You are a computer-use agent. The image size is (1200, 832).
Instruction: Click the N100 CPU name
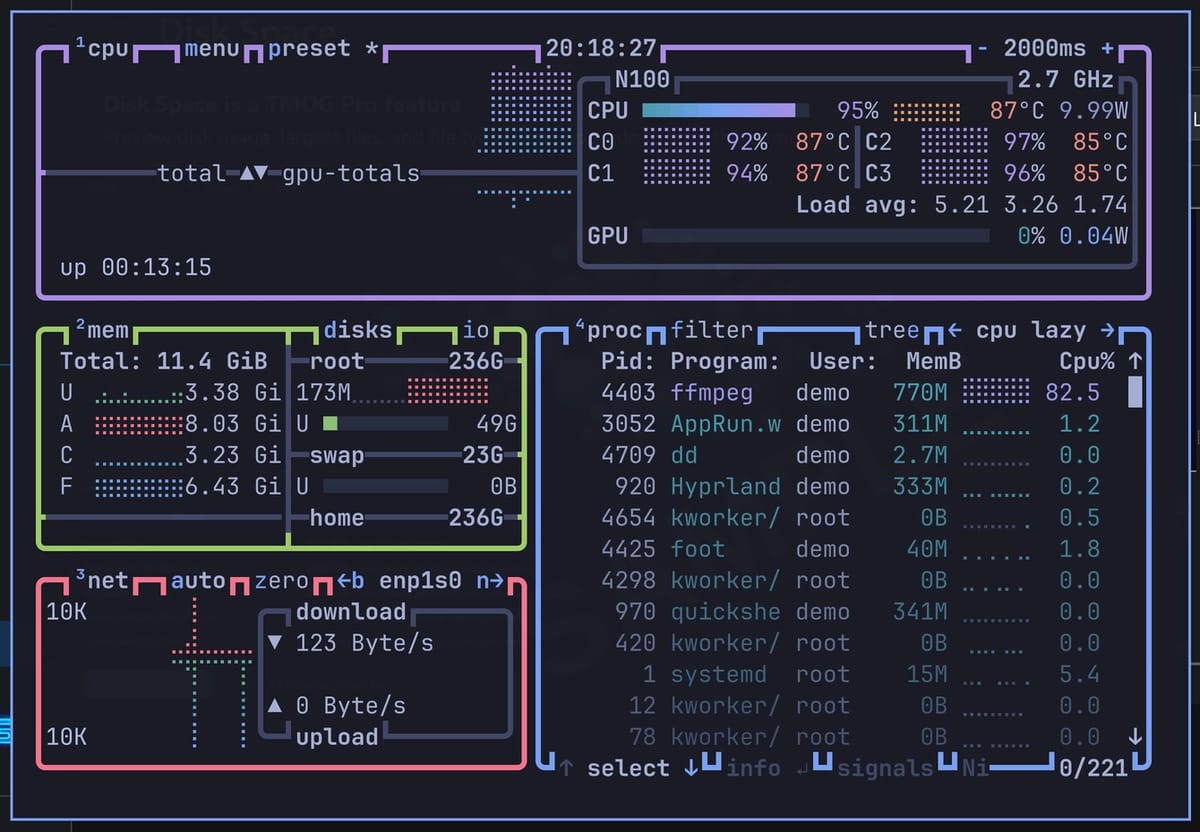(x=642, y=80)
